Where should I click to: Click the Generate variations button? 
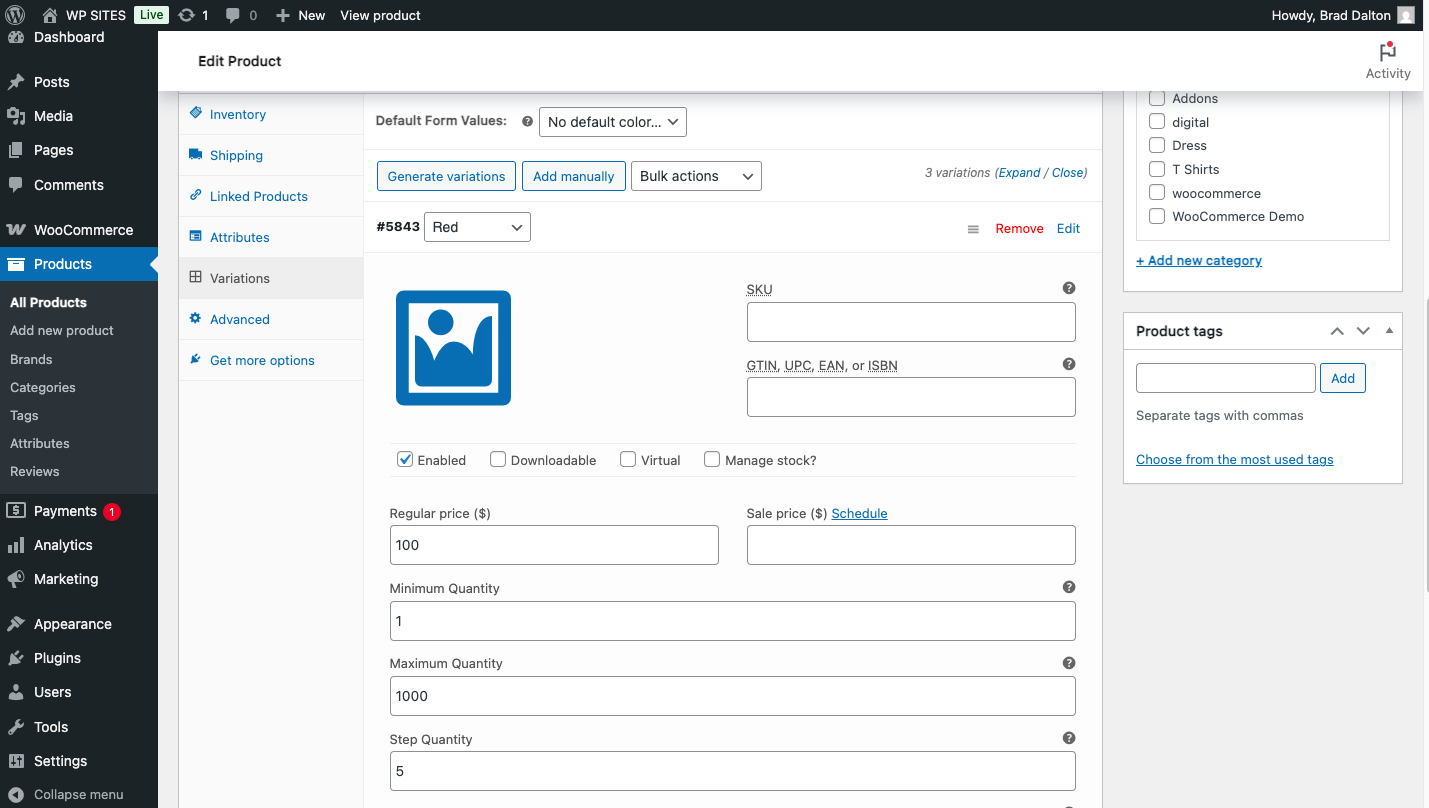click(446, 176)
